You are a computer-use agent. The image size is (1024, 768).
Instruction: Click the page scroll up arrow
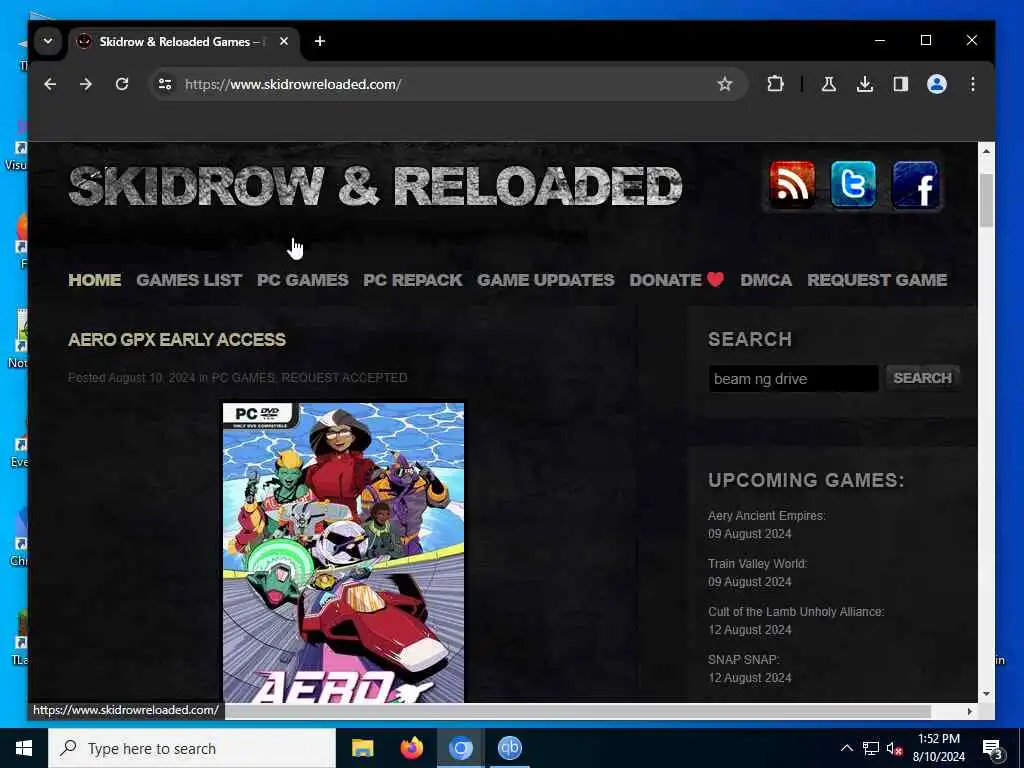pyautogui.click(x=986, y=151)
